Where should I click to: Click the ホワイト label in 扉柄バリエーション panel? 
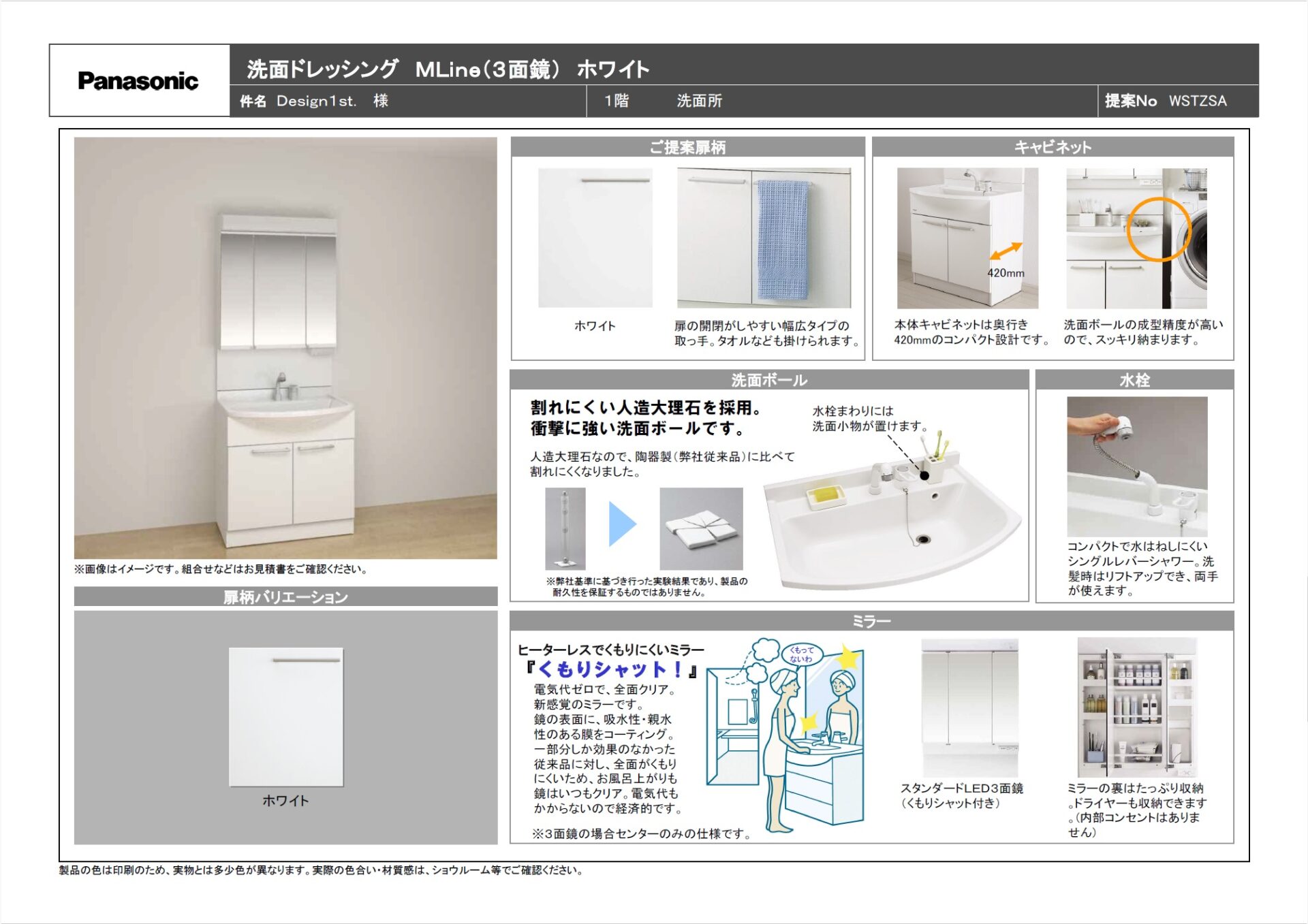(x=286, y=801)
